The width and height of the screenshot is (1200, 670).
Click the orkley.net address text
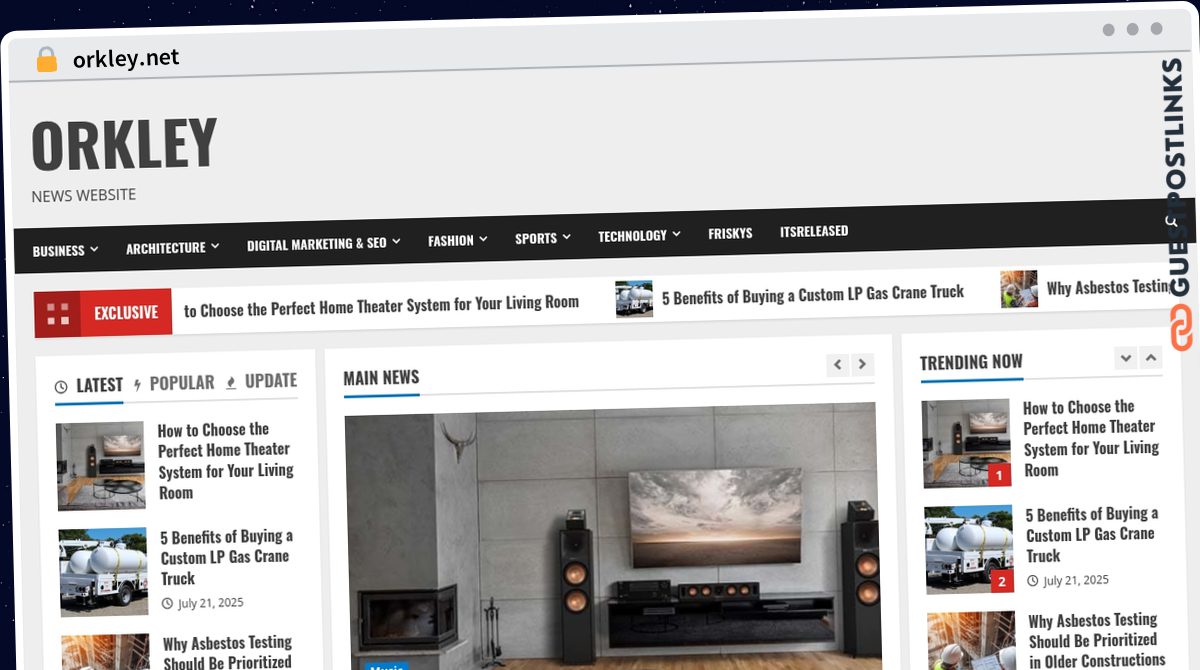[x=126, y=59]
